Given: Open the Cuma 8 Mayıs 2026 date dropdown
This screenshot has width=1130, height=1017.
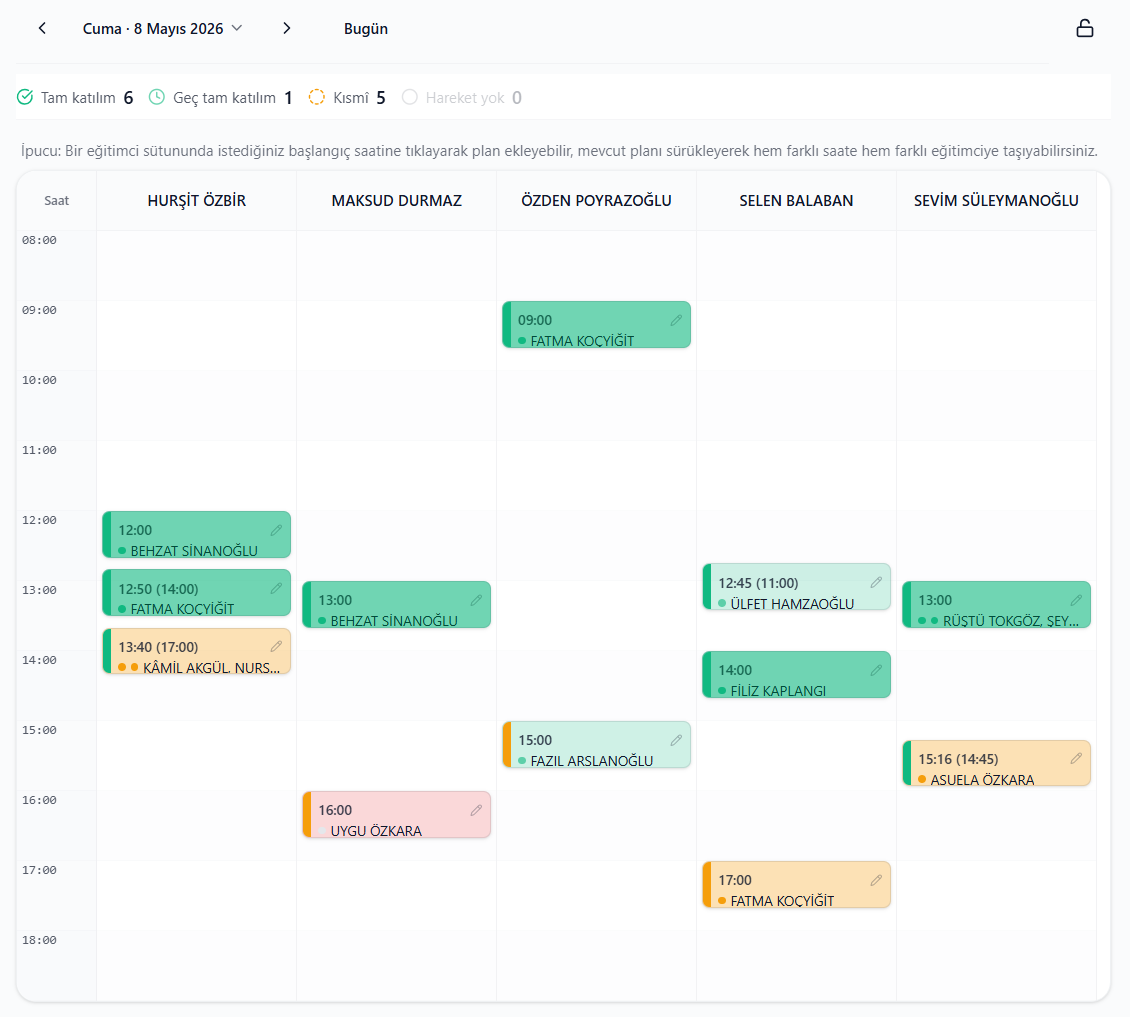Looking at the screenshot, I should (162, 29).
